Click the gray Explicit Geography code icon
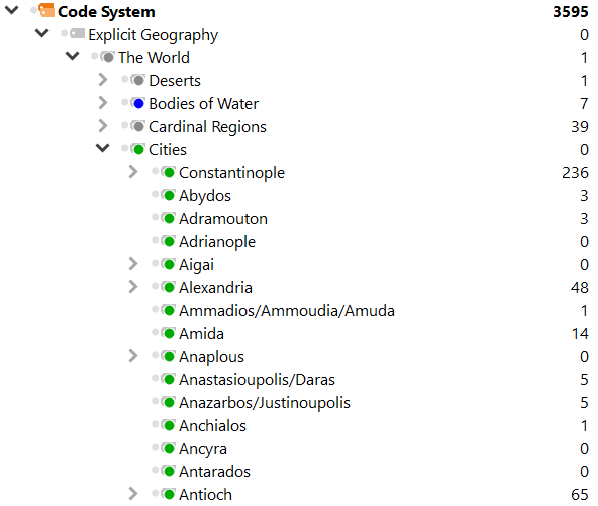Viewport: 598px width, 506px height. point(77,34)
